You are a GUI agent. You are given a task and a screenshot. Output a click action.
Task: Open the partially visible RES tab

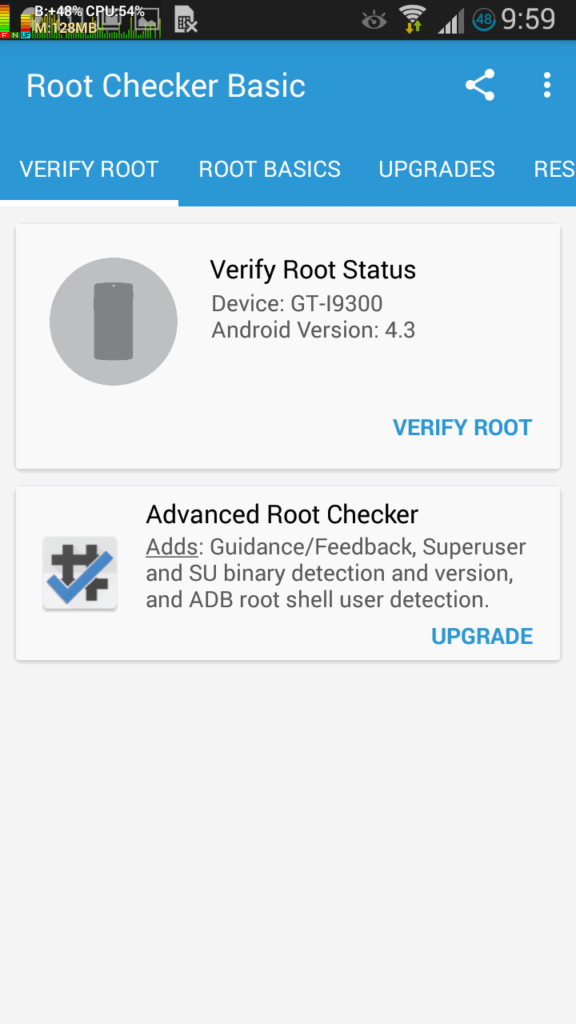coord(554,169)
